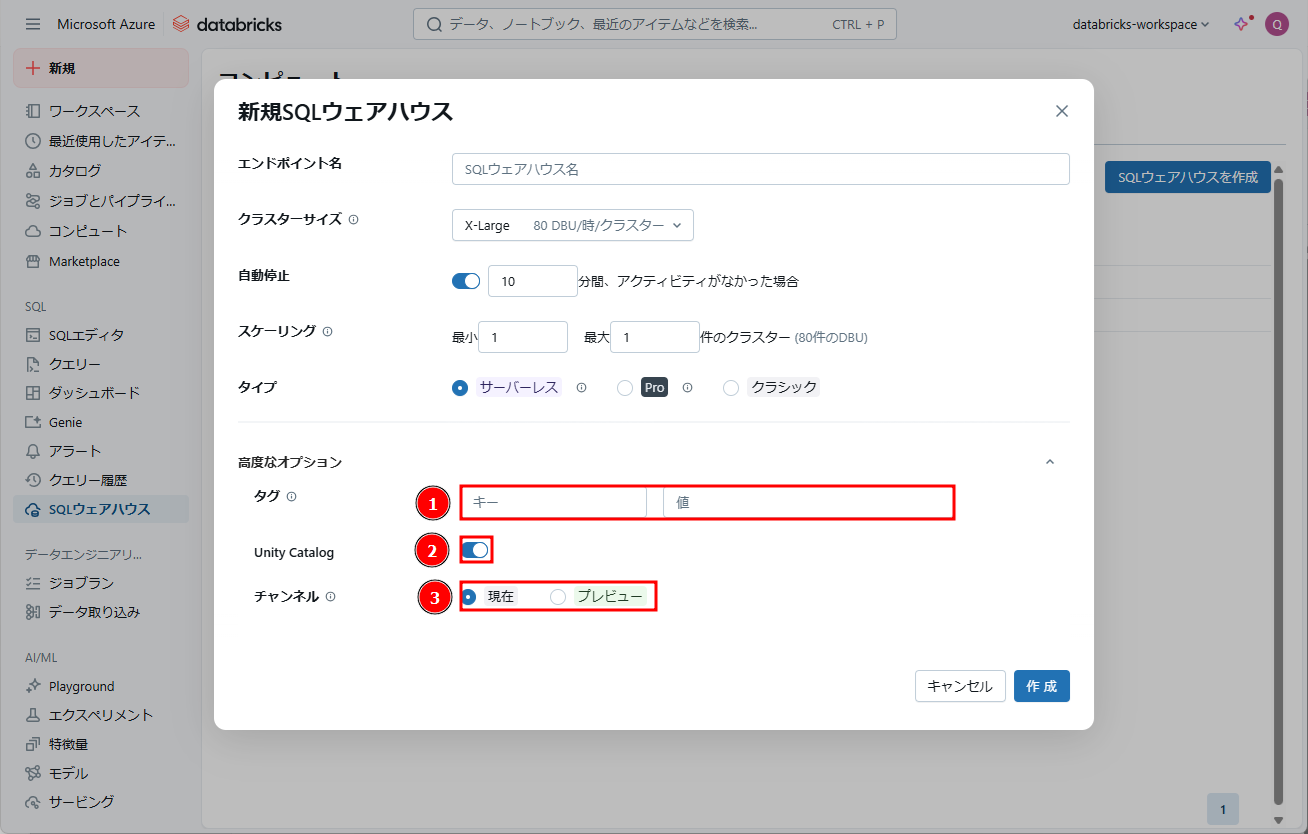Open the databricks-workspace switcher dropdown
The width and height of the screenshot is (1308, 834).
pos(1140,24)
